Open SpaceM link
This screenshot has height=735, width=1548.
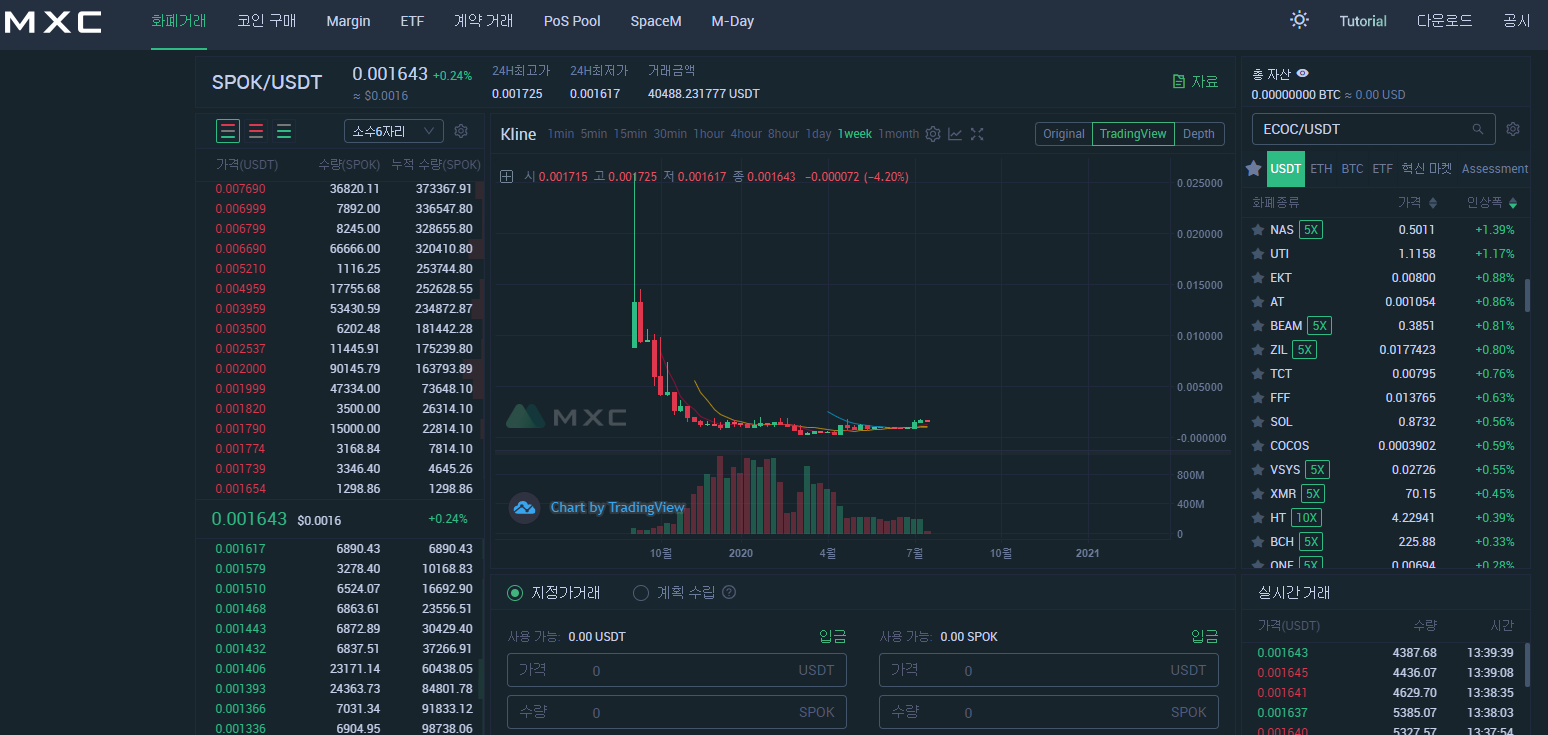[x=656, y=21]
